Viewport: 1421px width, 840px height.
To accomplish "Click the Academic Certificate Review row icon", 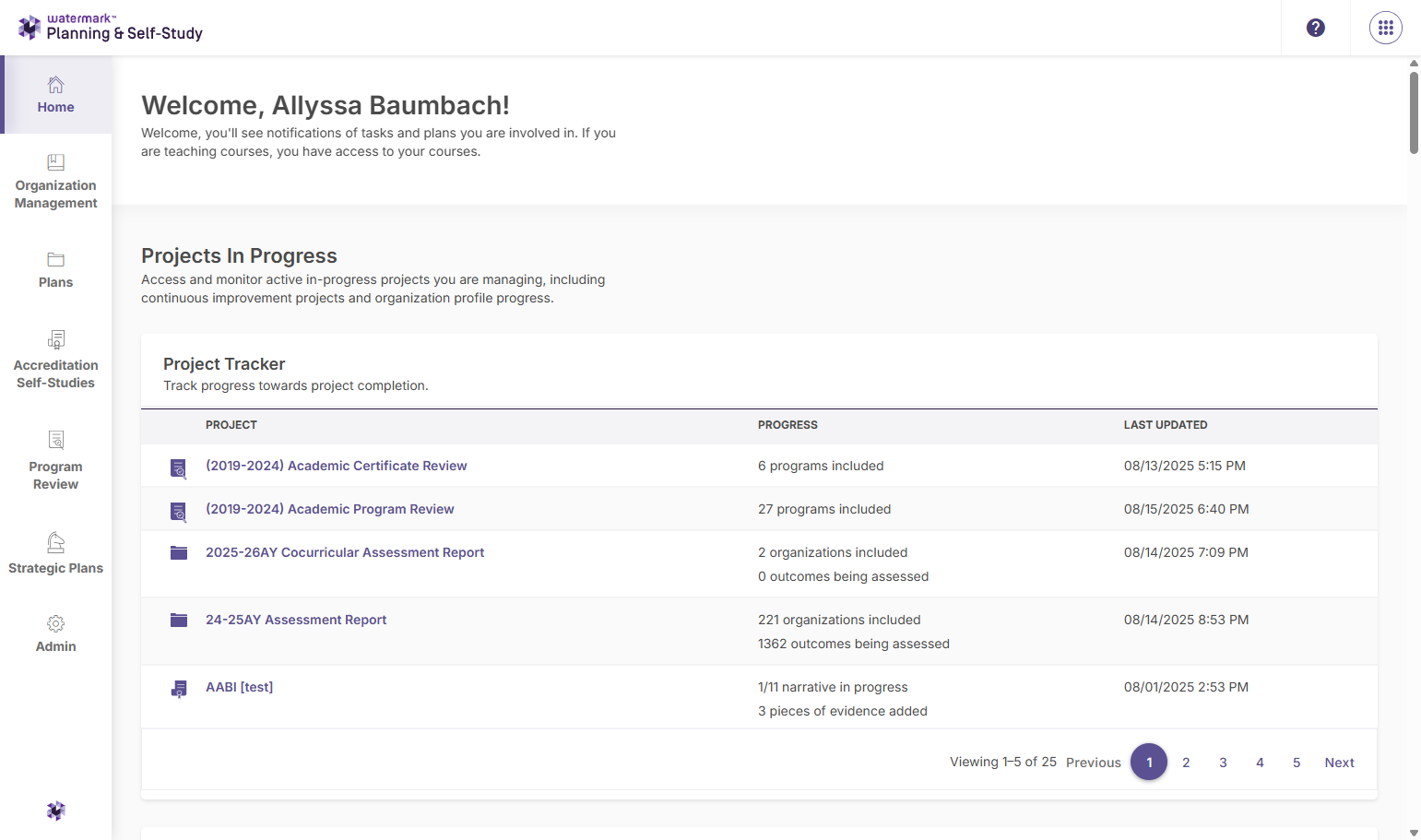I will pos(179,468).
